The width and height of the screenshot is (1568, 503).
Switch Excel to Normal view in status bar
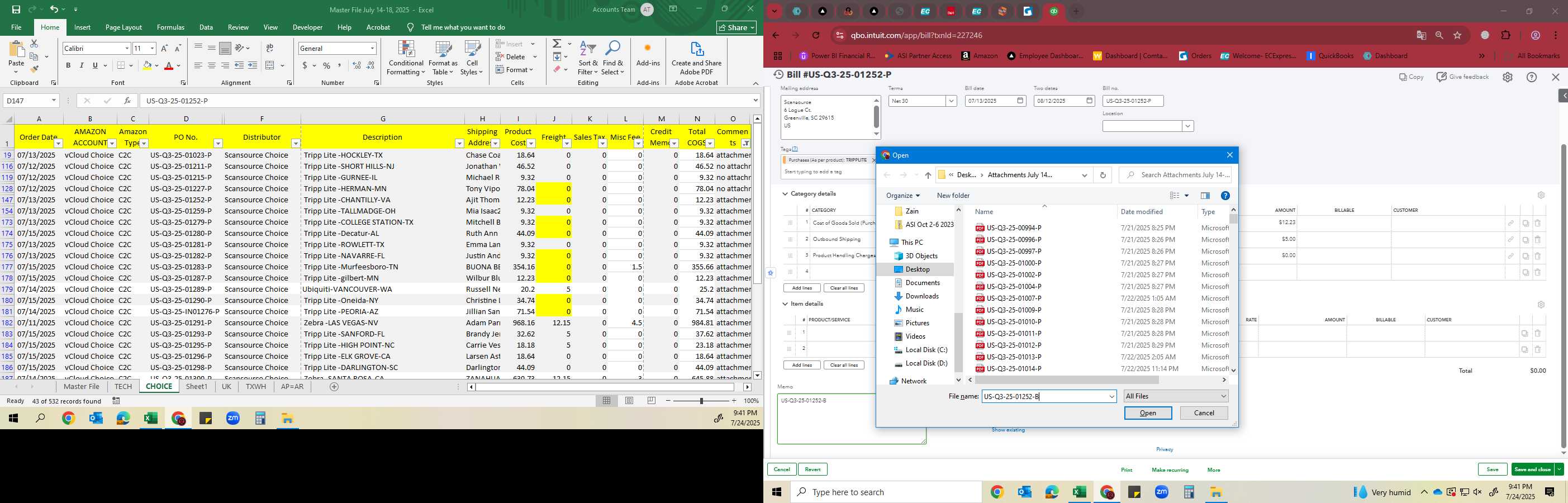pyautogui.click(x=607, y=401)
